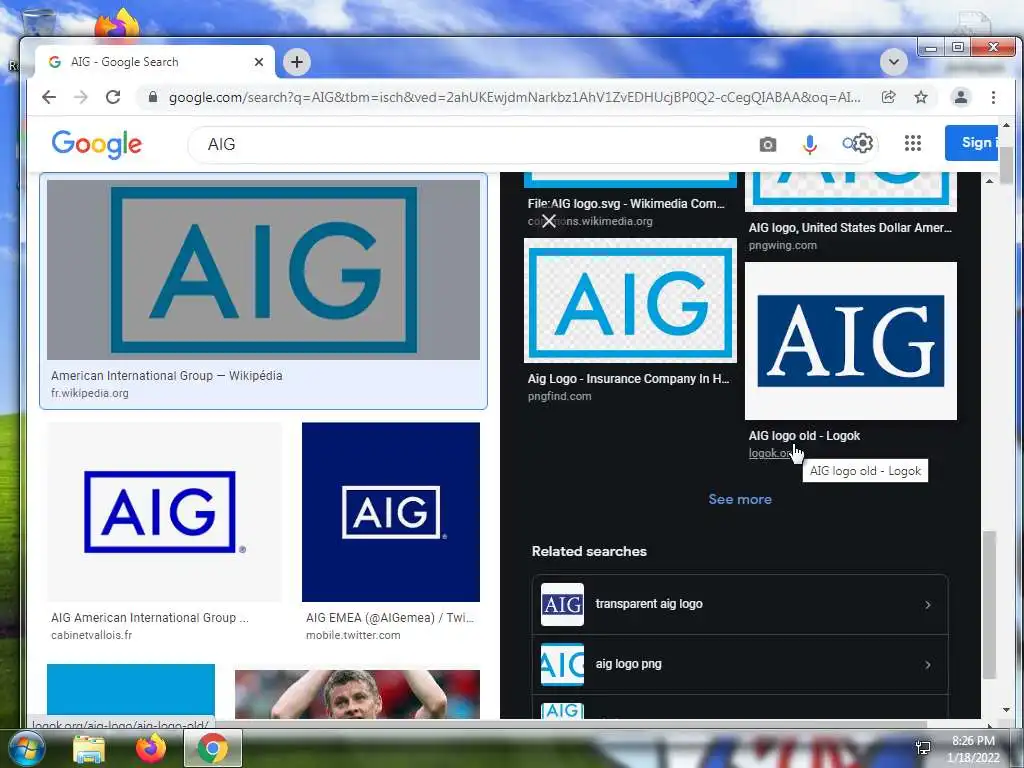This screenshot has height=768, width=1024.
Task: Reload the page with the refresh icon
Action: point(113,97)
